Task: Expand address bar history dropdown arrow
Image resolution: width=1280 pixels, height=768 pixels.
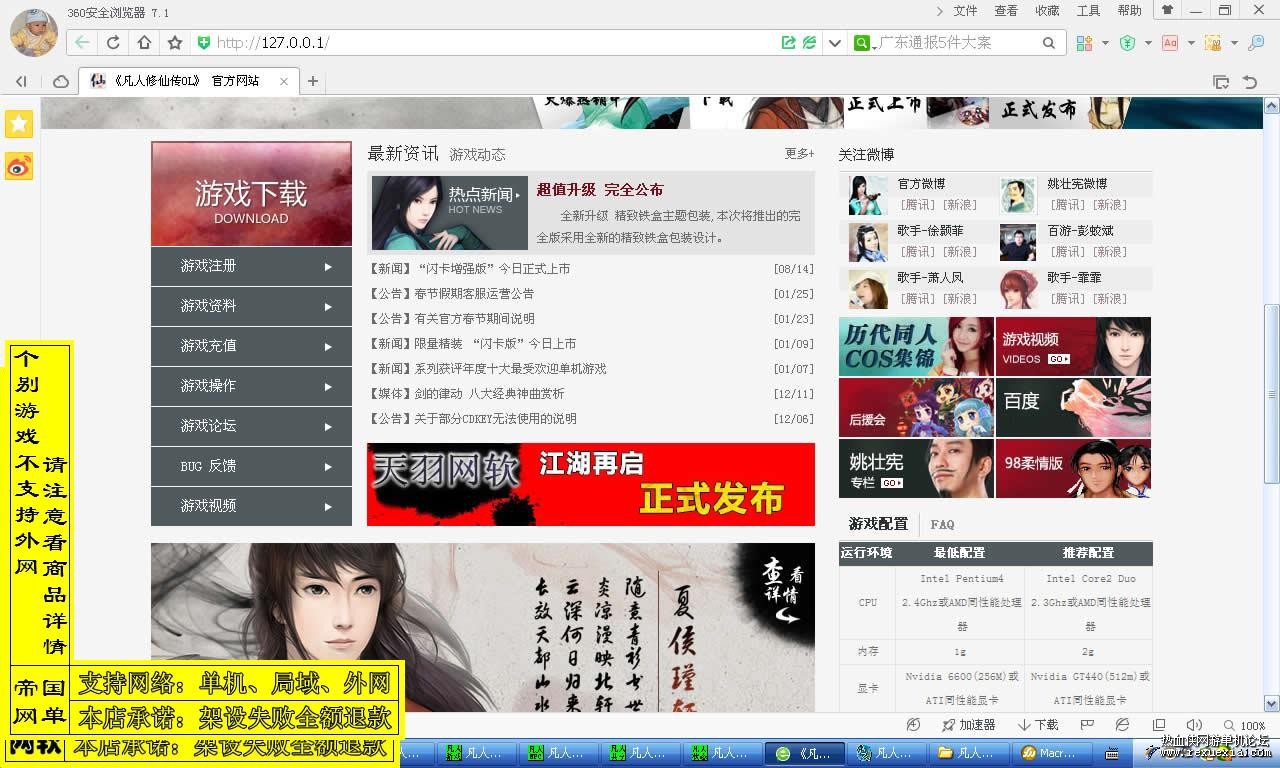Action: 835,43
